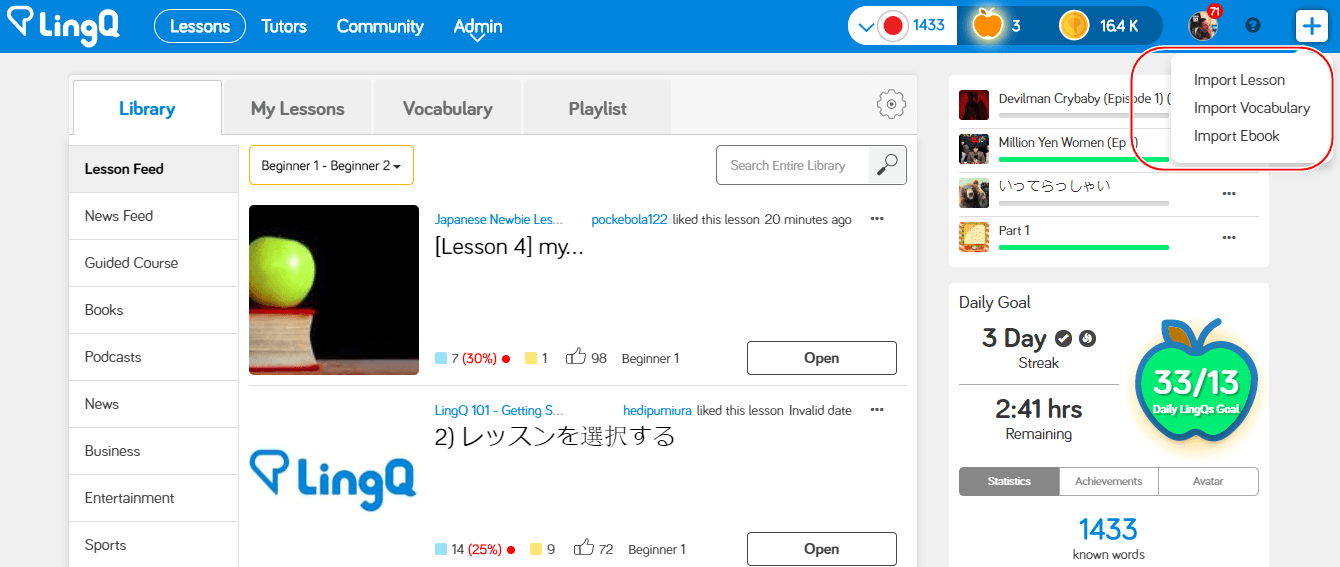Open the Lesson 4 with Open button
Image resolution: width=1340 pixels, height=567 pixels.
tap(822, 358)
